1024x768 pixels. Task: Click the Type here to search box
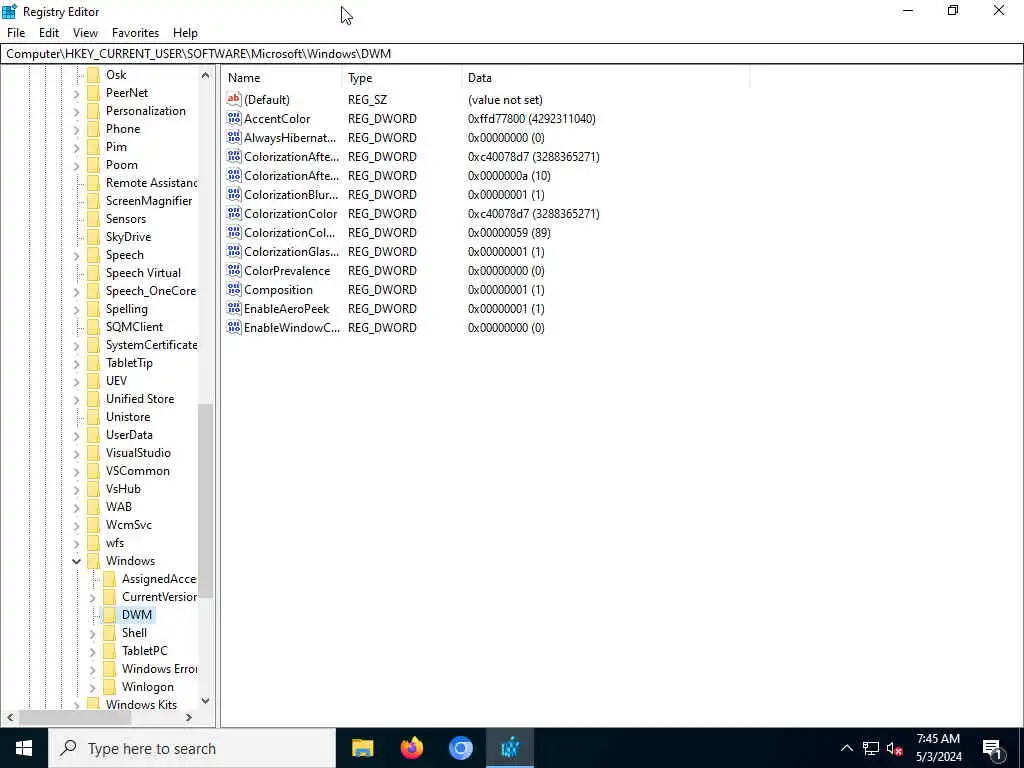192,748
